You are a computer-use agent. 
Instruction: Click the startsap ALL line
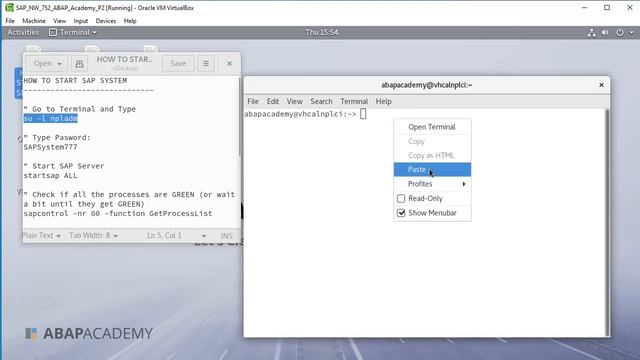click(50, 176)
